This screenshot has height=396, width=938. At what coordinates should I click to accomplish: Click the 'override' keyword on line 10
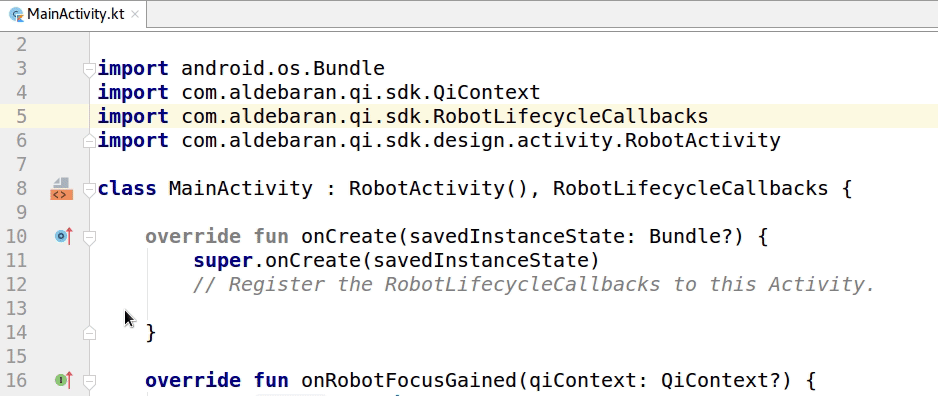click(193, 236)
